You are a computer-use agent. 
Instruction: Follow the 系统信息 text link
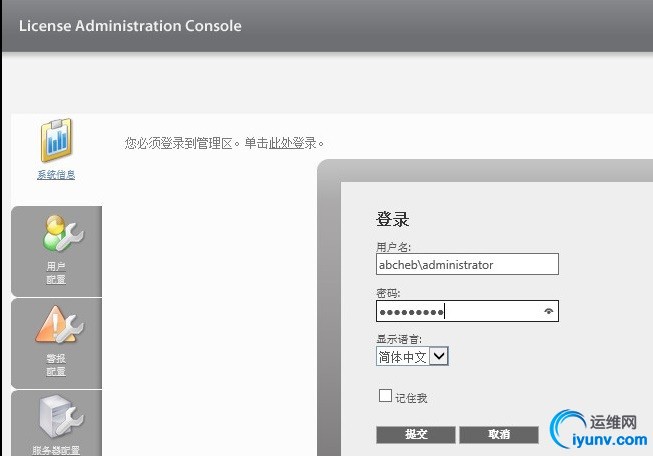click(56, 175)
